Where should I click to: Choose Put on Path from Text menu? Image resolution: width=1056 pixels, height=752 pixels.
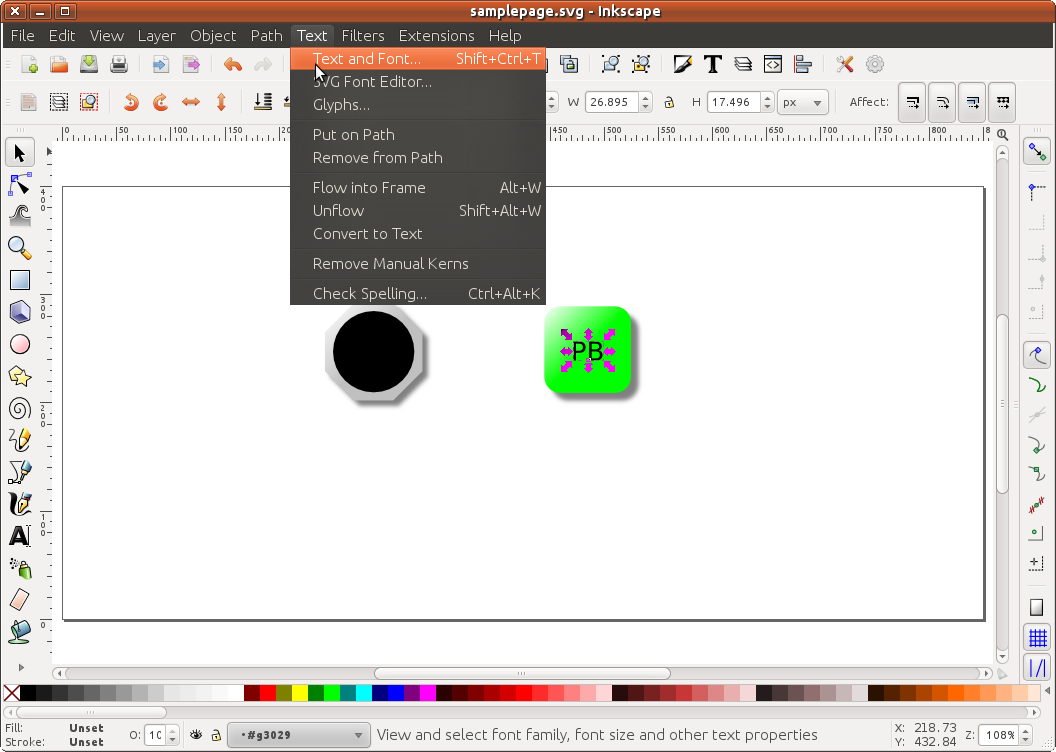coord(353,135)
